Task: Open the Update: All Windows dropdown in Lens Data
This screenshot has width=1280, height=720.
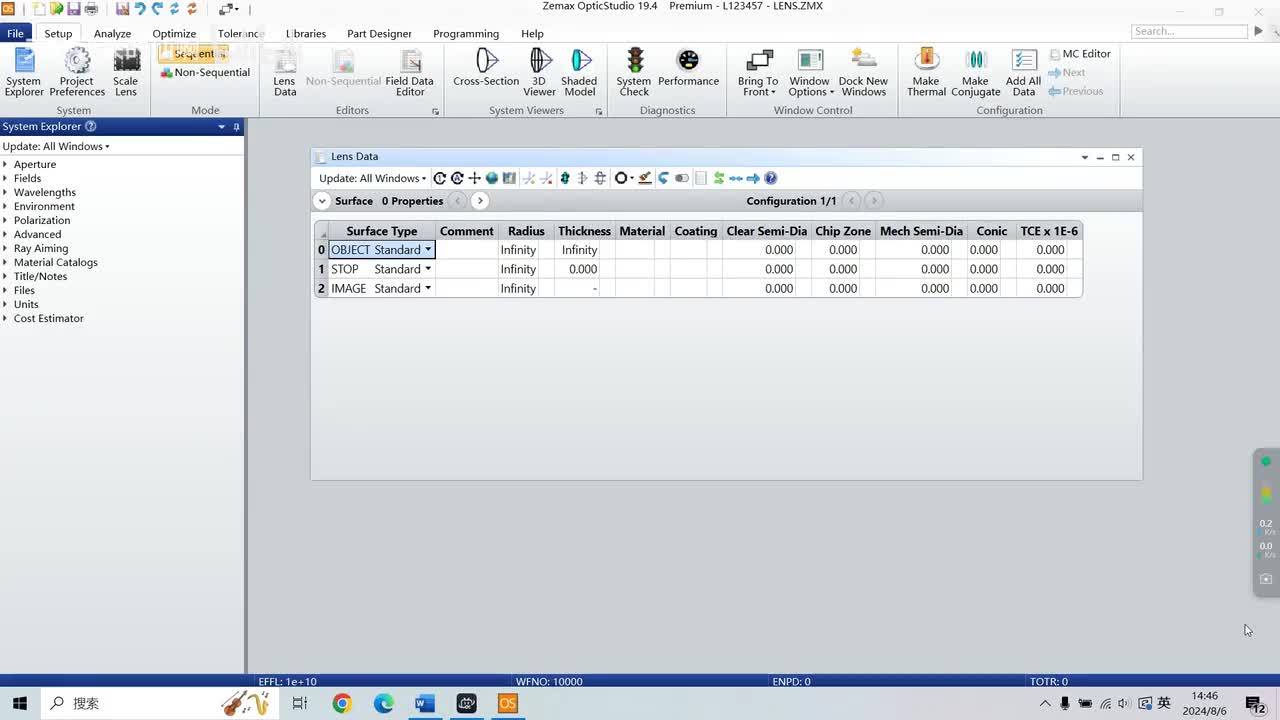Action: click(x=372, y=178)
